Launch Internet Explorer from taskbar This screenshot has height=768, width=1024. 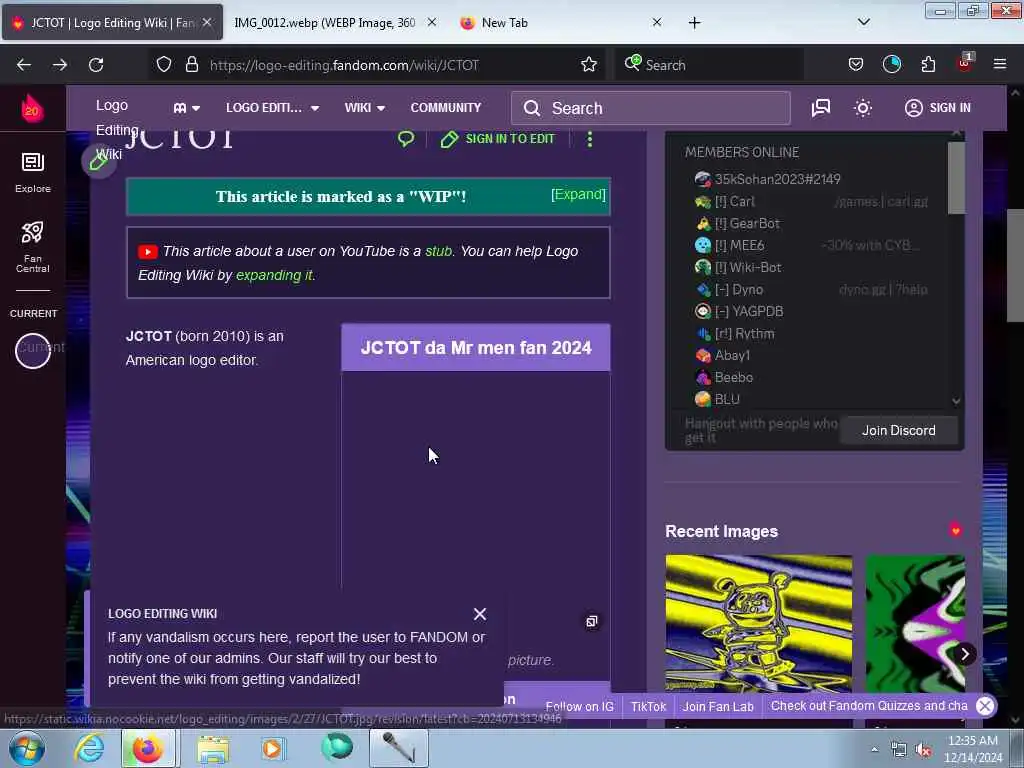89,748
